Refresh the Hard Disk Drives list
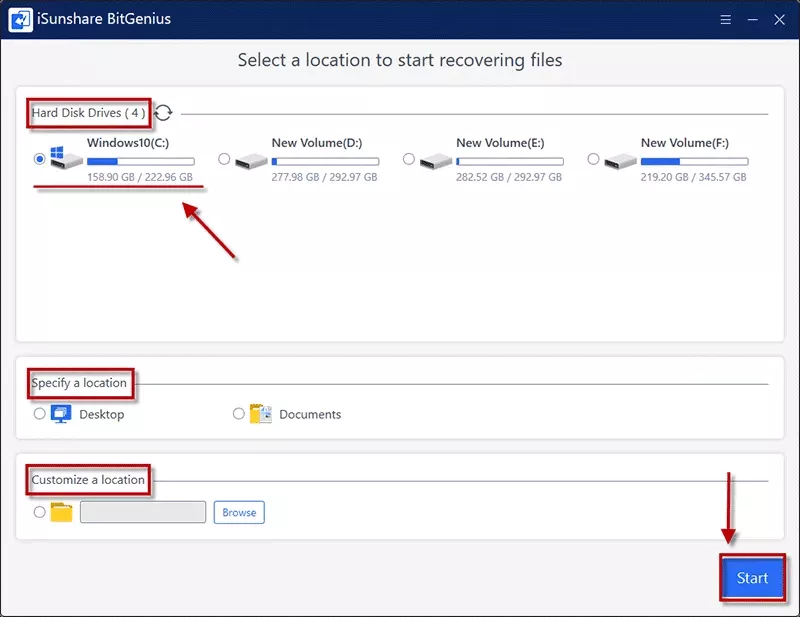 [x=163, y=113]
